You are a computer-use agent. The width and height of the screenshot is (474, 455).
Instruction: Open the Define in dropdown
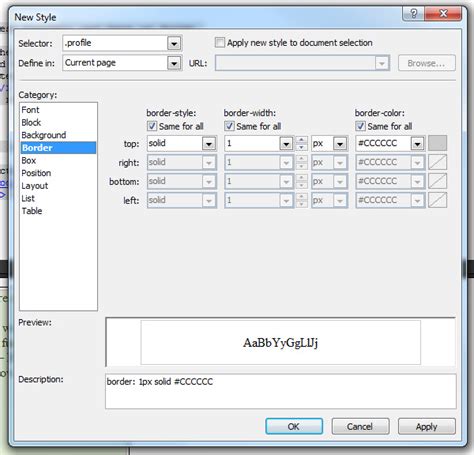[x=174, y=63]
